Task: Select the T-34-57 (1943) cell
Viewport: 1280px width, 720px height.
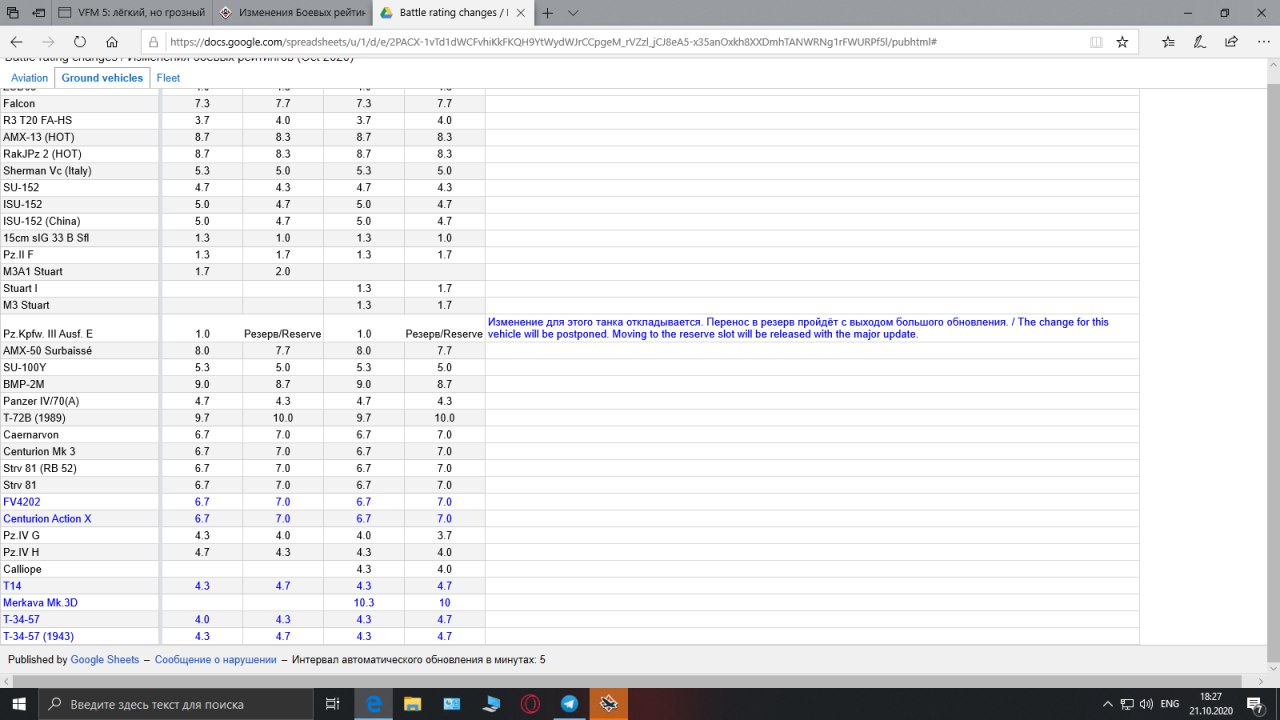Action: [79, 636]
